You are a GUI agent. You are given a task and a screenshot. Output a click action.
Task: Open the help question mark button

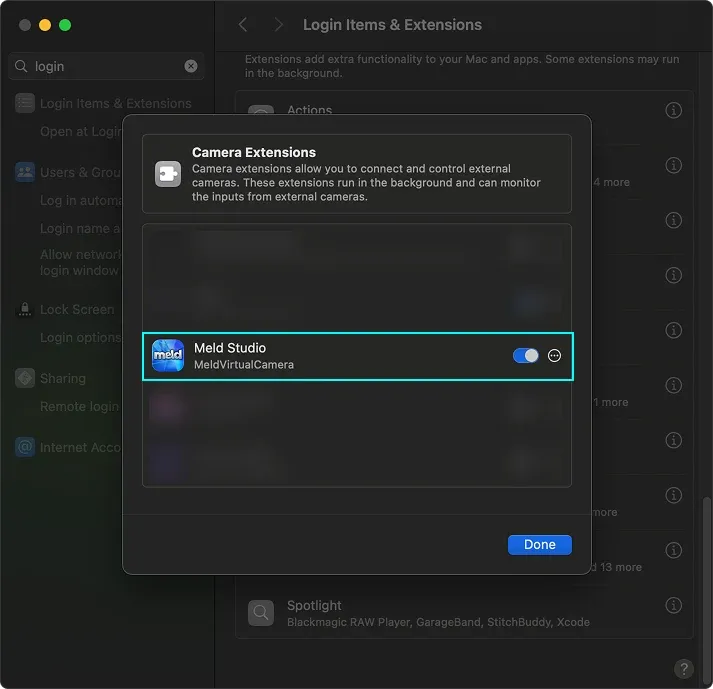(x=683, y=669)
